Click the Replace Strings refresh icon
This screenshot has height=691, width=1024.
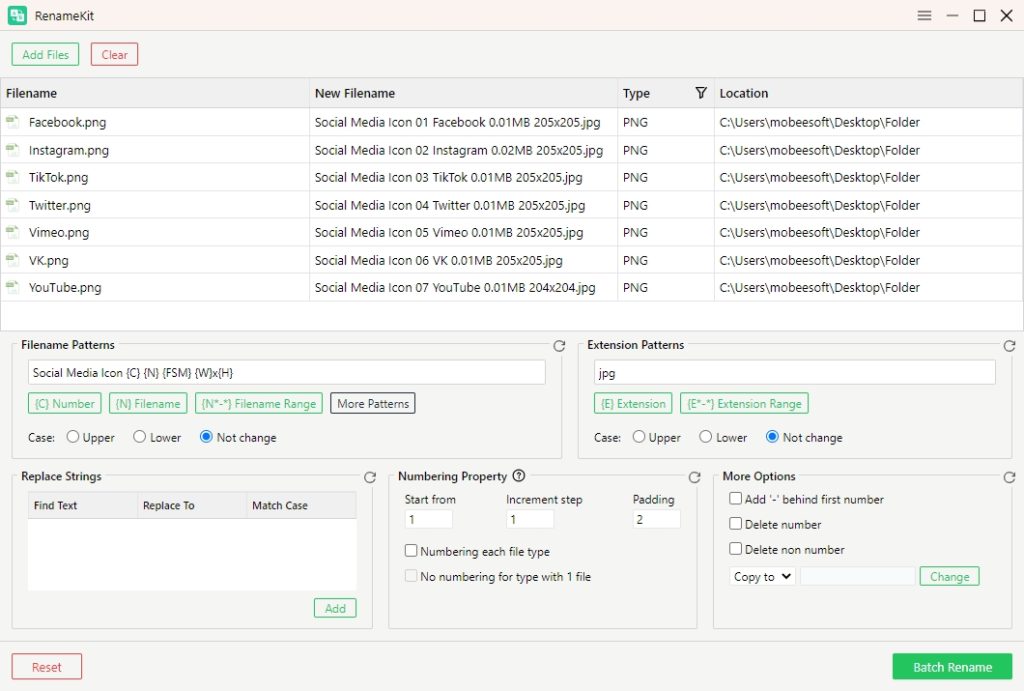coord(370,478)
